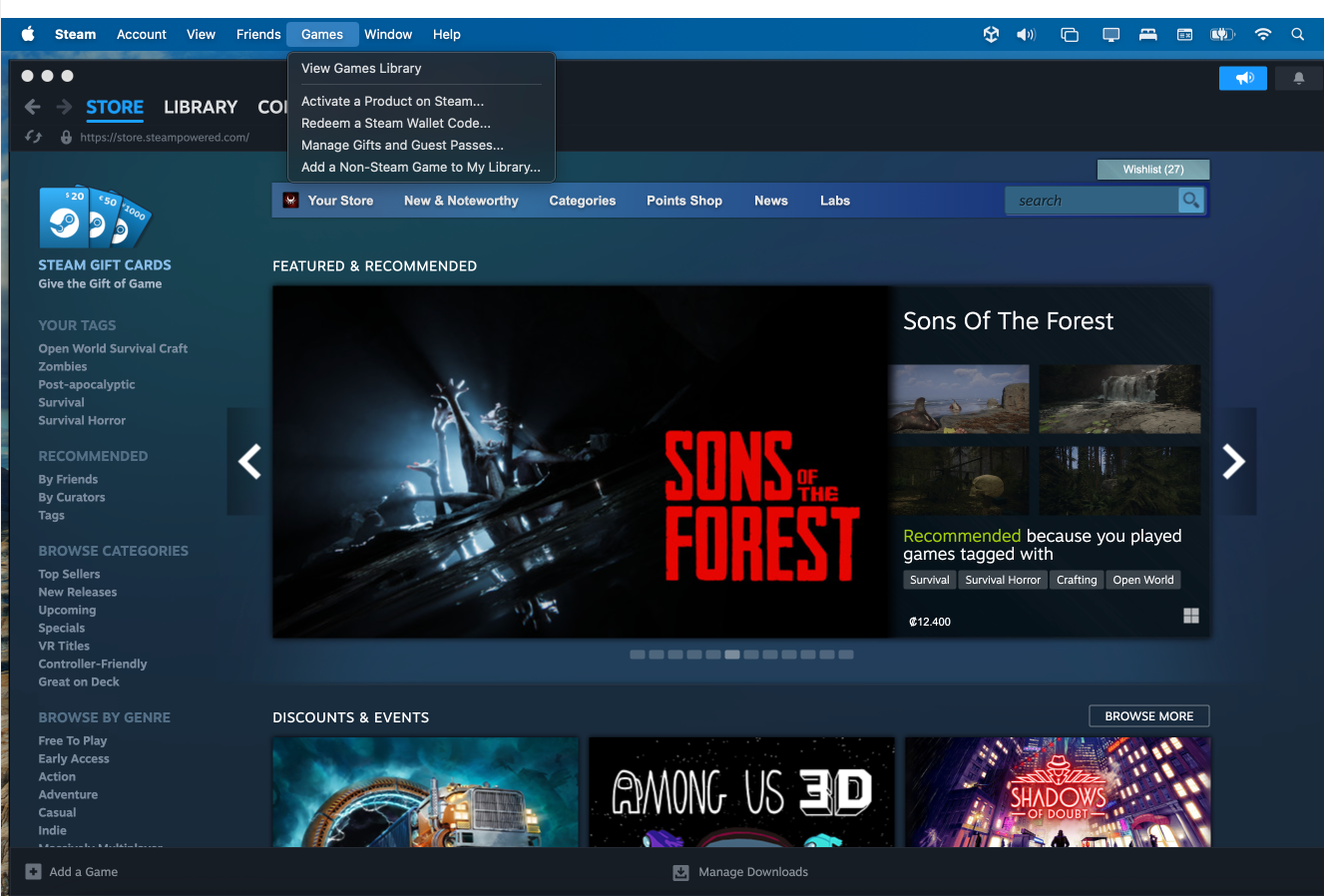Reload the store page with refresh icon
This screenshot has width=1324, height=896.
tap(34, 137)
